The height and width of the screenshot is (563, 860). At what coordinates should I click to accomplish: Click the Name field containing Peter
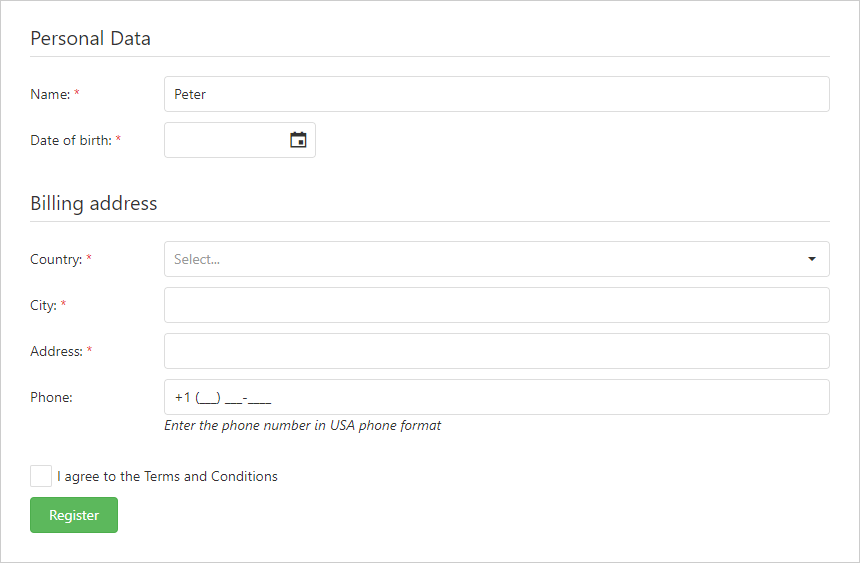point(496,94)
